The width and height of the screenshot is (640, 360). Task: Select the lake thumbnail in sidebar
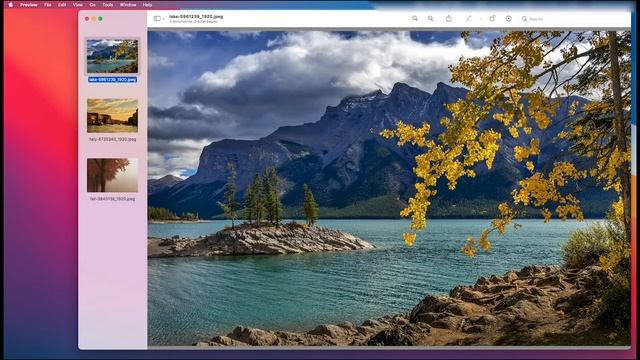(112, 56)
